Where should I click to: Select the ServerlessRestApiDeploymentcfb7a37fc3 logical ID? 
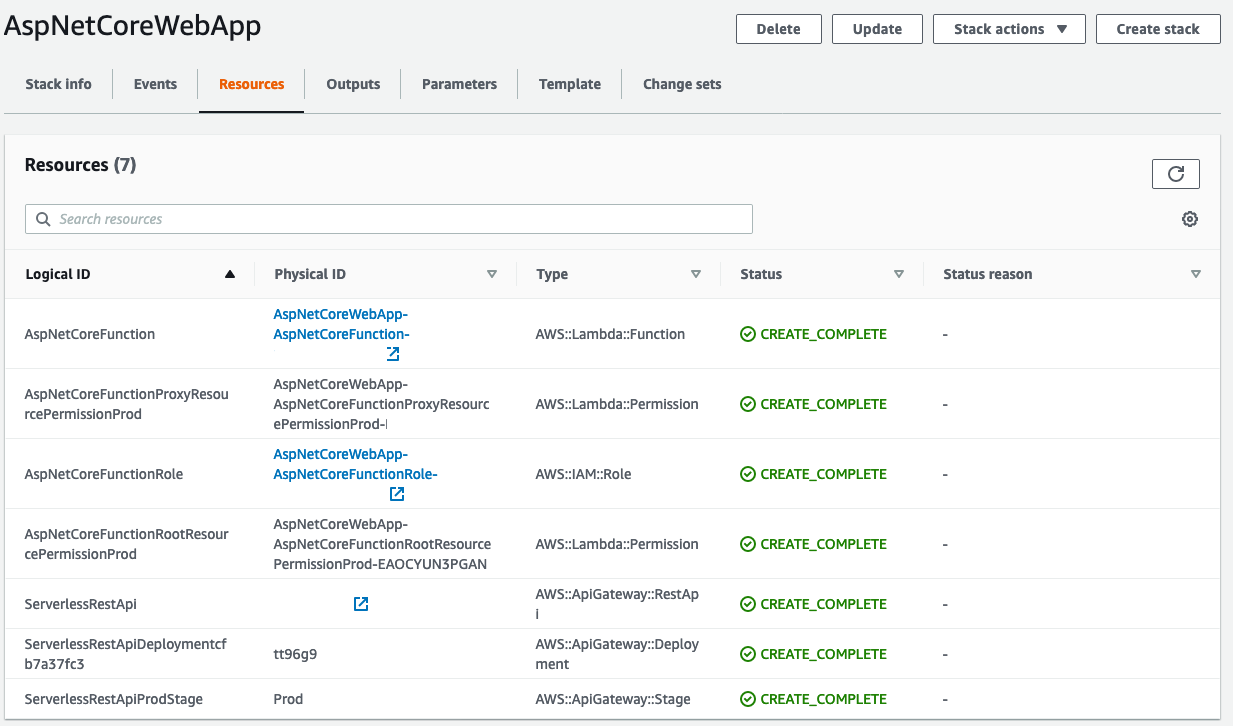pos(126,654)
